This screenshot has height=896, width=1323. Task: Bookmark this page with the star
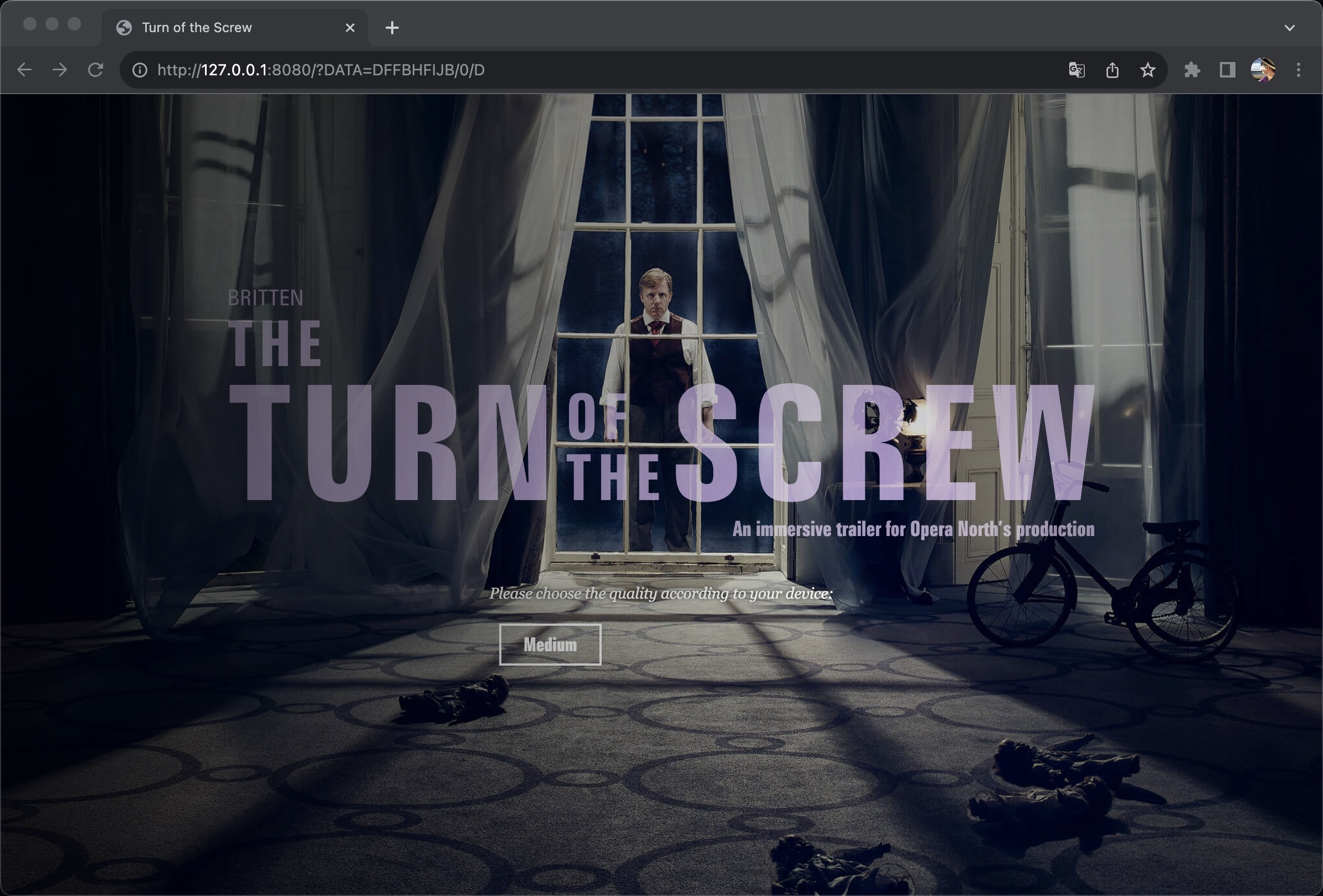(1148, 70)
